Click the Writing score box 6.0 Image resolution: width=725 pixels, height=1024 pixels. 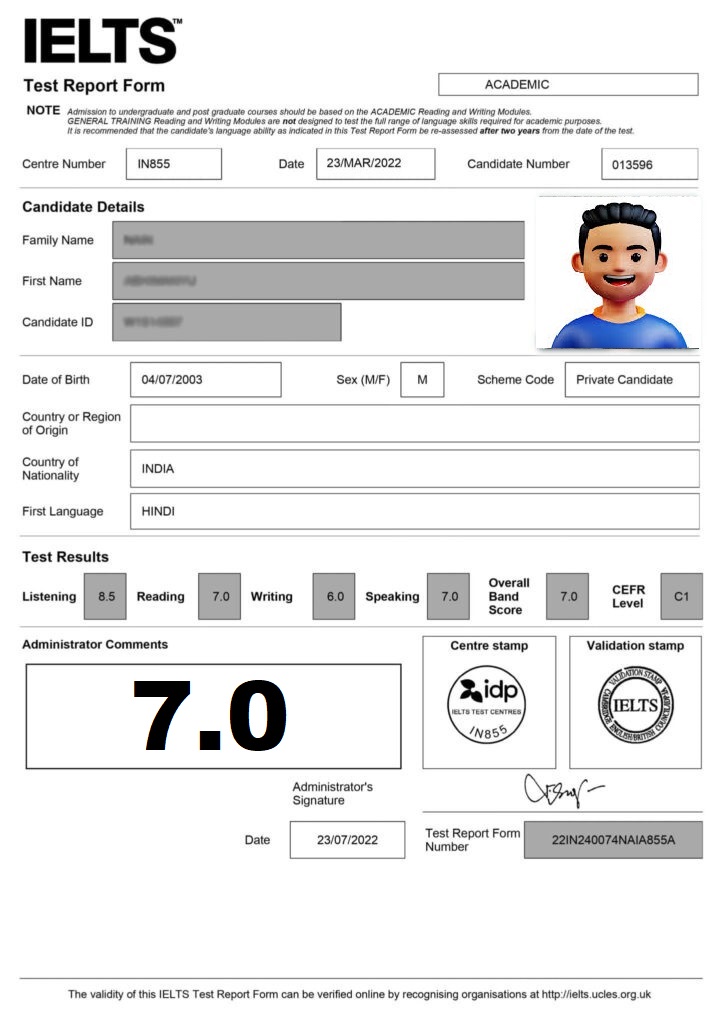(x=334, y=597)
